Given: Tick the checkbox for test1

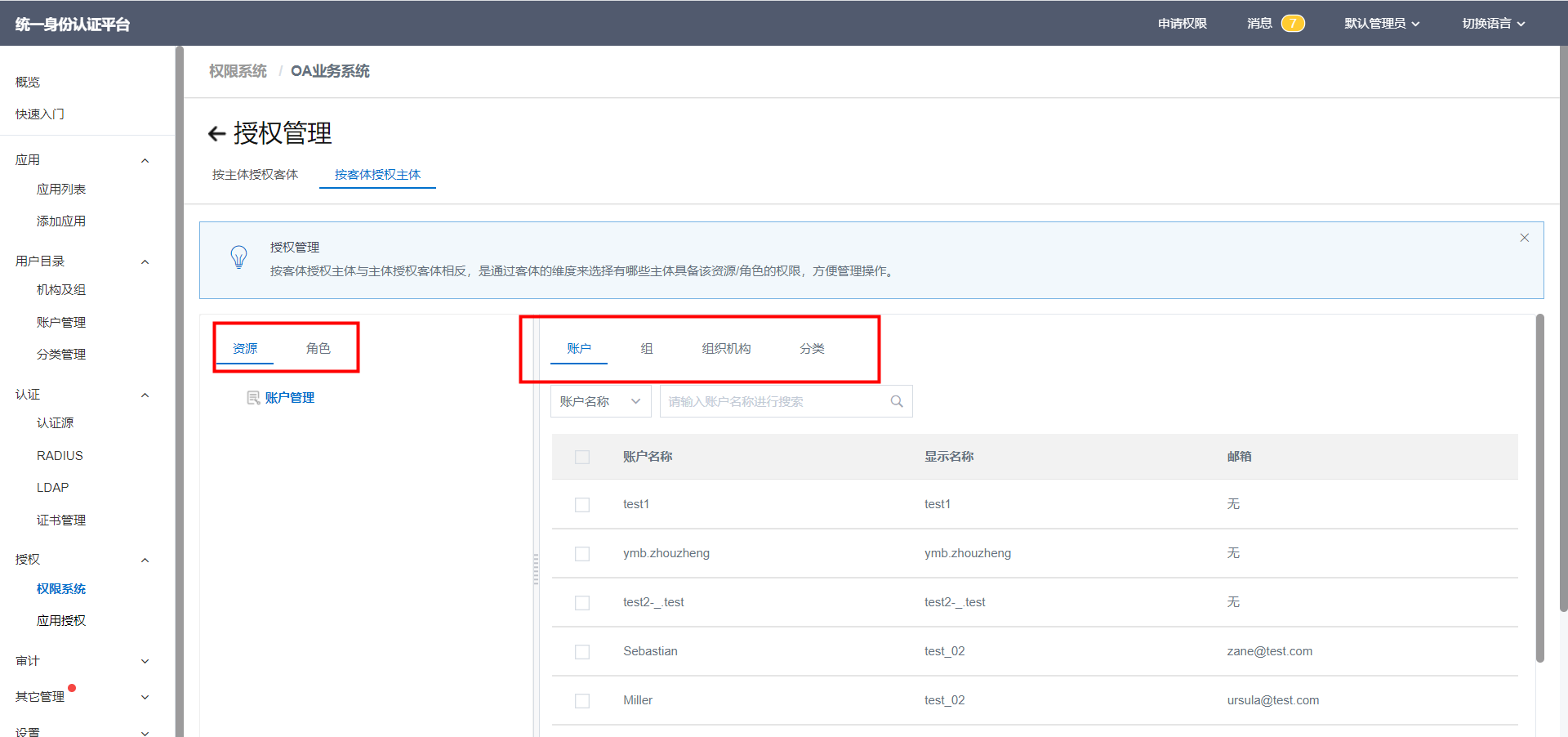Looking at the screenshot, I should point(582,505).
